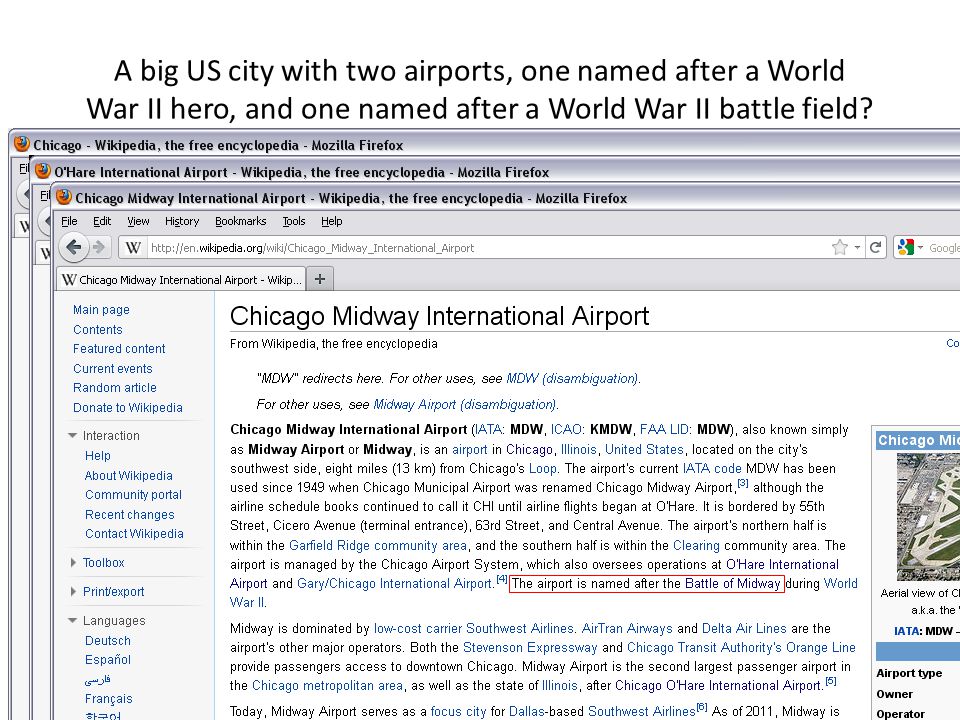The width and height of the screenshot is (960, 720).
Task: Open the Delta Air Lines link
Action: pos(744,628)
